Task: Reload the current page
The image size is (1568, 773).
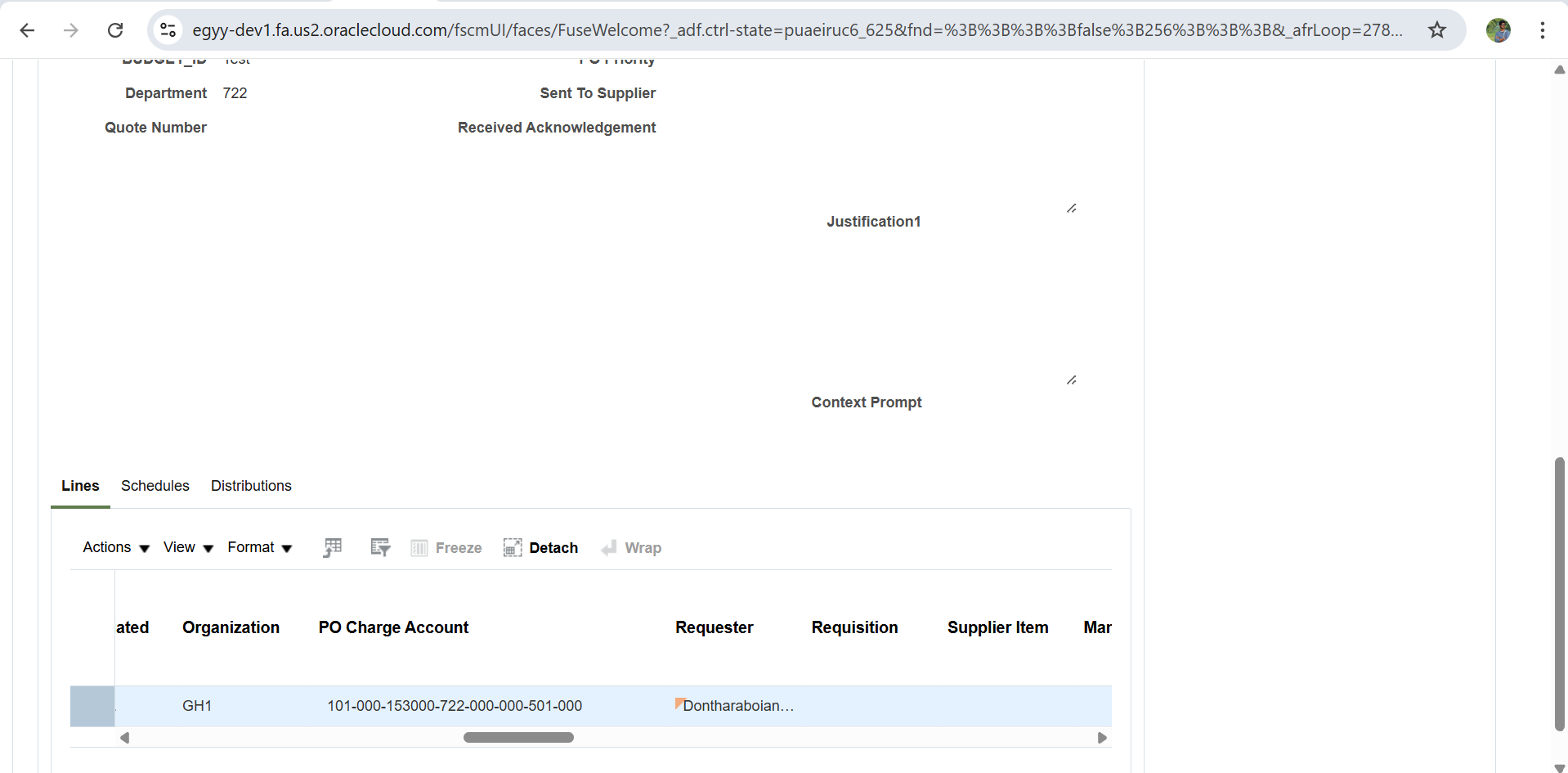Action: coord(115,29)
